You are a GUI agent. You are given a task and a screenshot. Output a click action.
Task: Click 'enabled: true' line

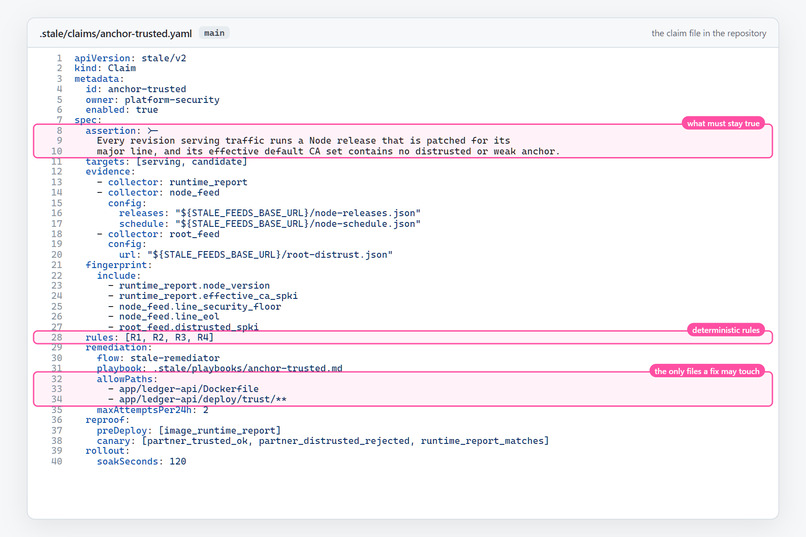click(122, 110)
